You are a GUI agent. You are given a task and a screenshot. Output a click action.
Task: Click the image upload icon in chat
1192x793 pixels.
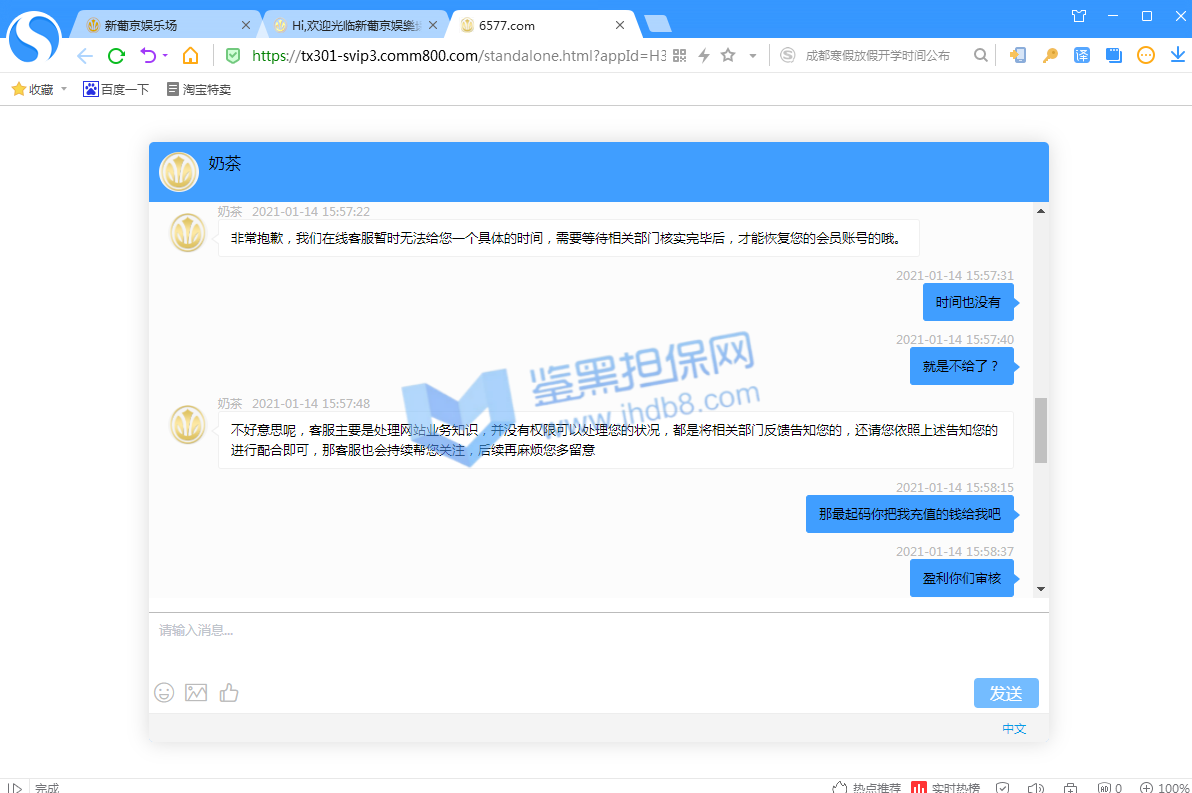click(196, 692)
